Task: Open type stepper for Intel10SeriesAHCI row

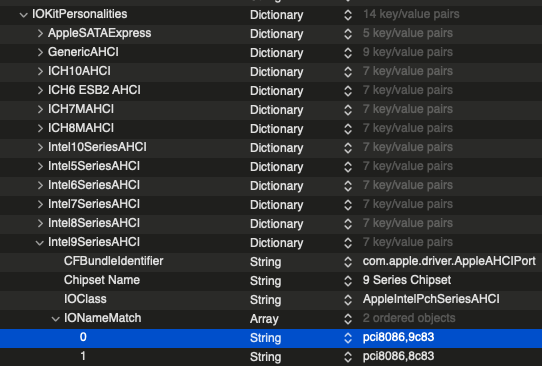Action: click(348, 148)
